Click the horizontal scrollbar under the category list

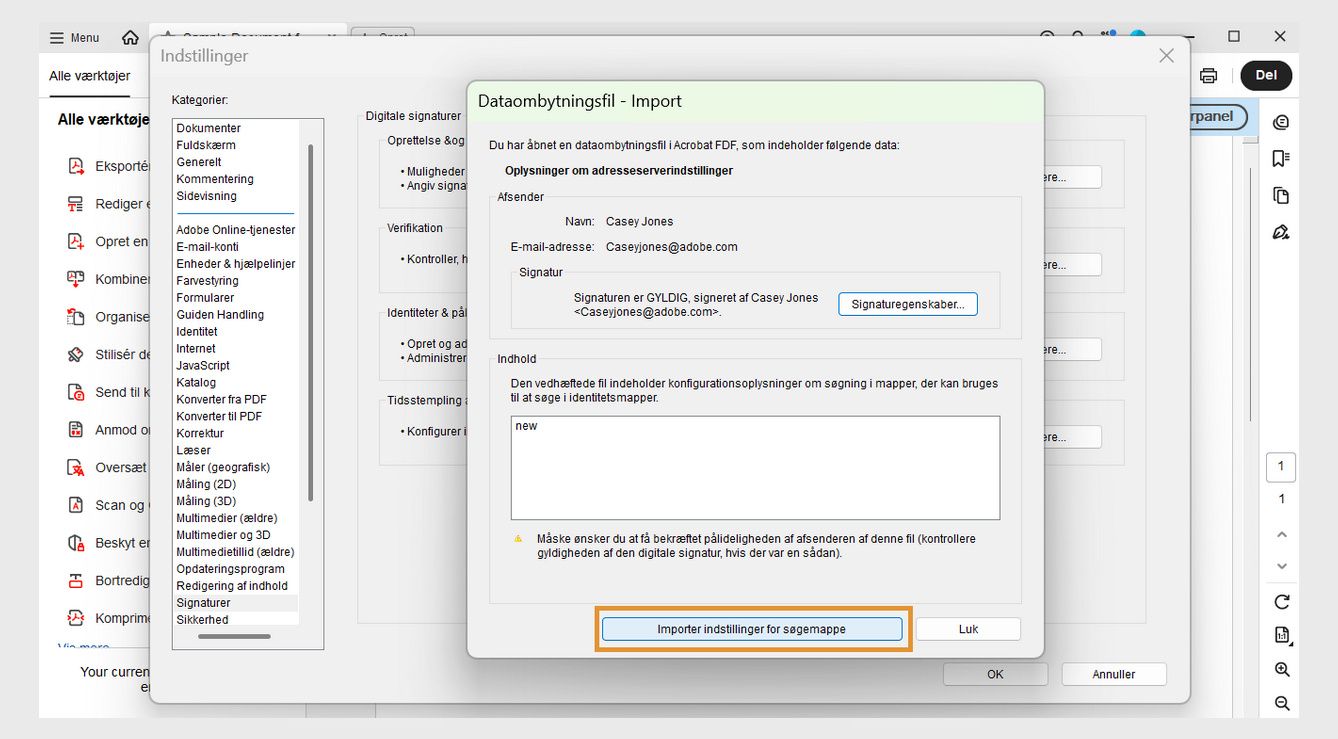pos(236,634)
